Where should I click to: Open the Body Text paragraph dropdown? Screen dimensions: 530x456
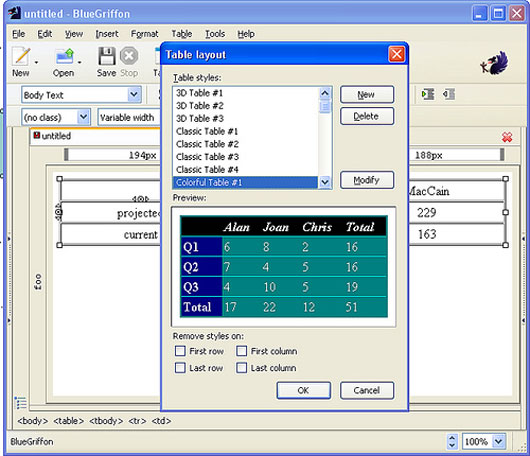click(x=134, y=95)
